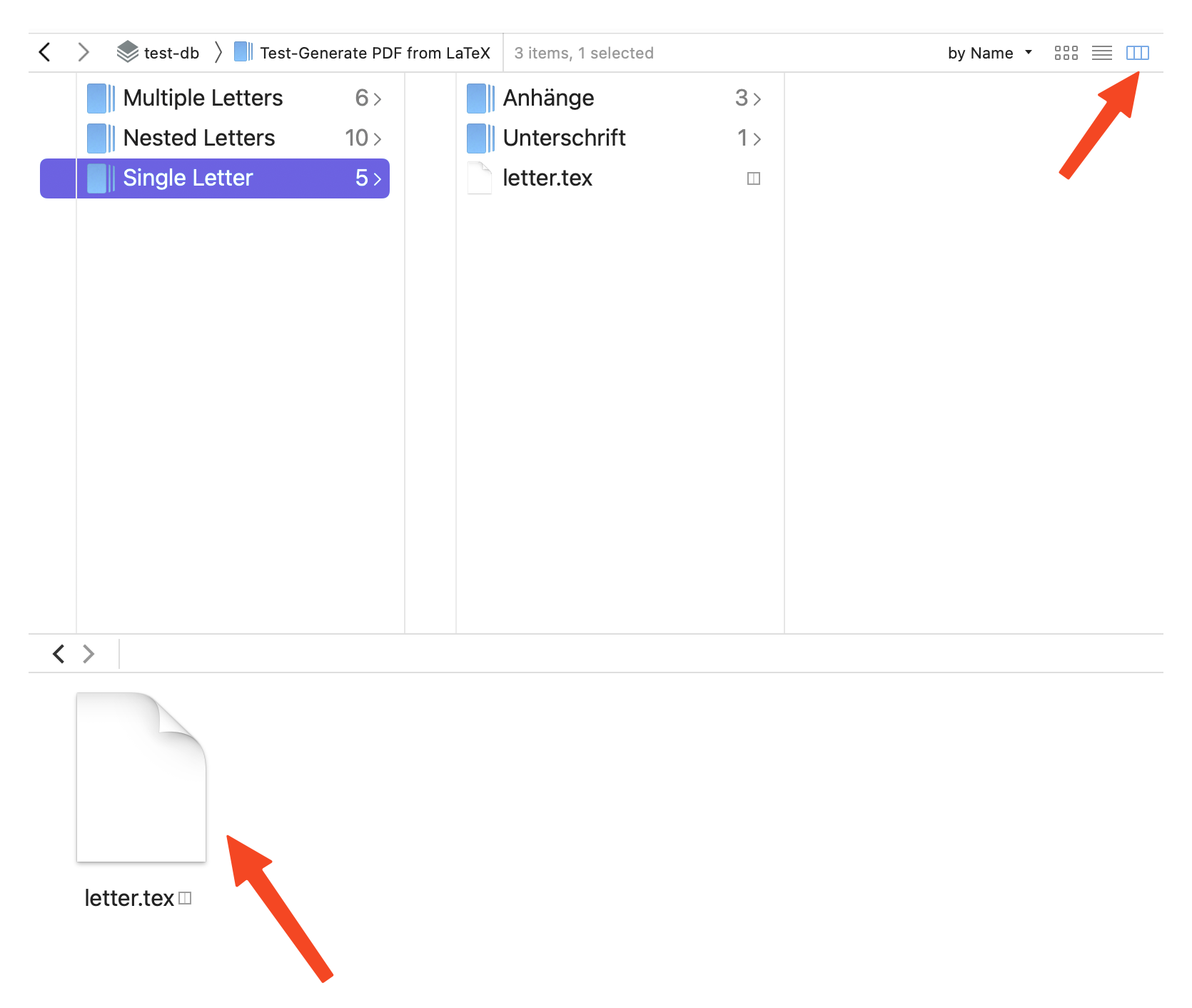The image size is (1192, 1008).
Task: Select letter.tex in the column list
Action: point(547,178)
